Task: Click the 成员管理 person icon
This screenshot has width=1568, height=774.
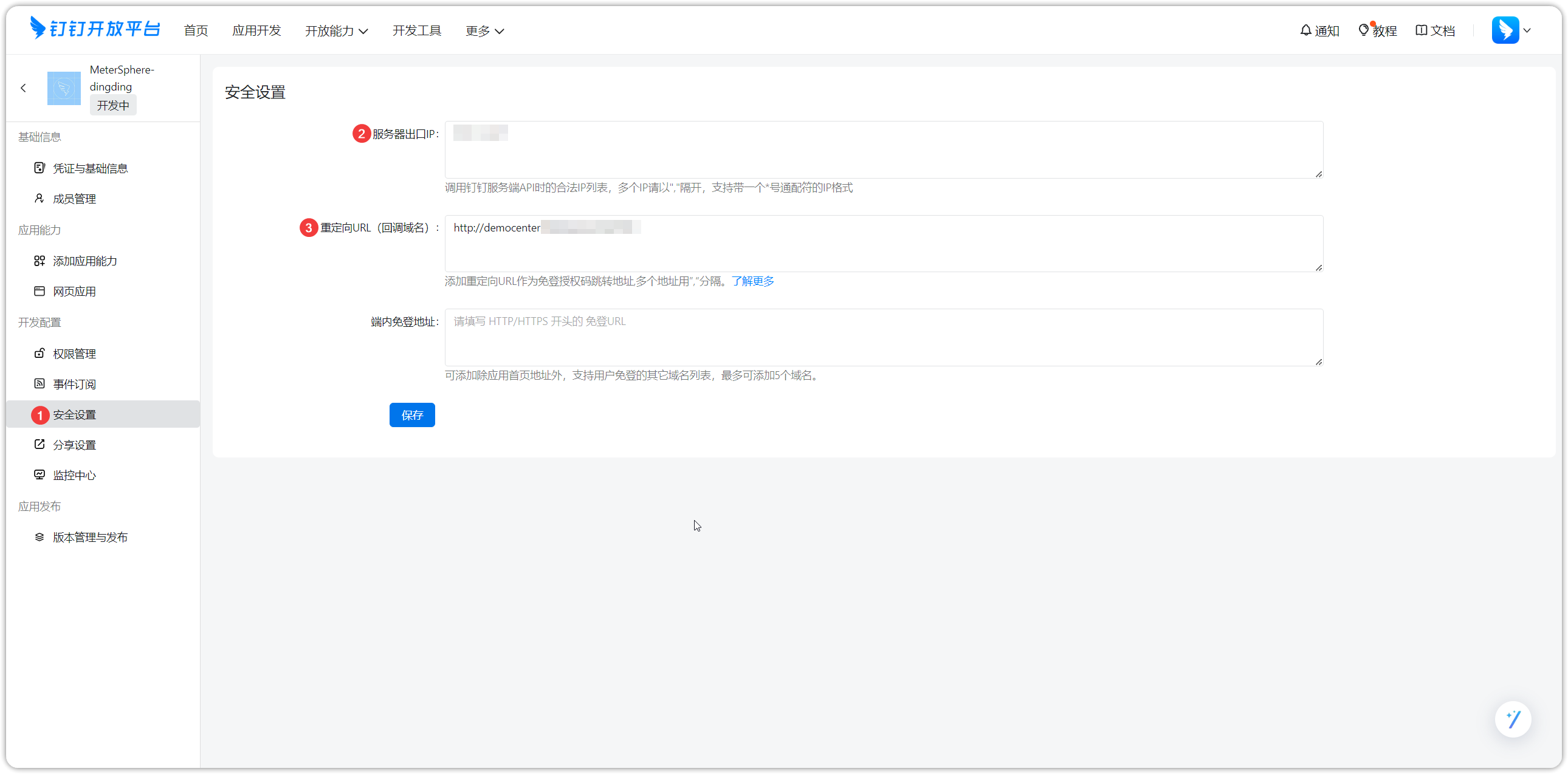Action: pos(40,198)
